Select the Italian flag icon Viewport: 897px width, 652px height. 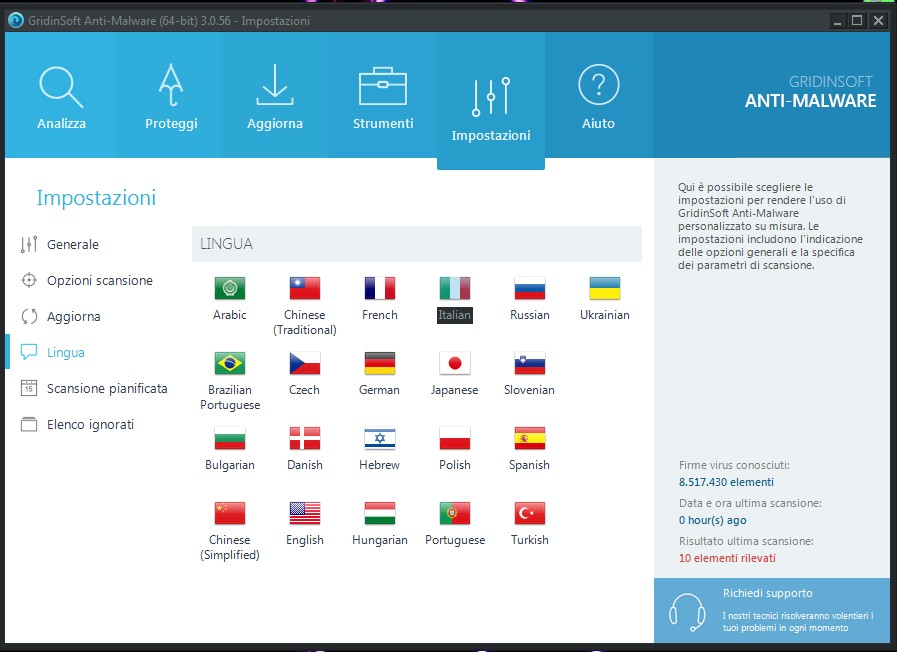(x=455, y=288)
